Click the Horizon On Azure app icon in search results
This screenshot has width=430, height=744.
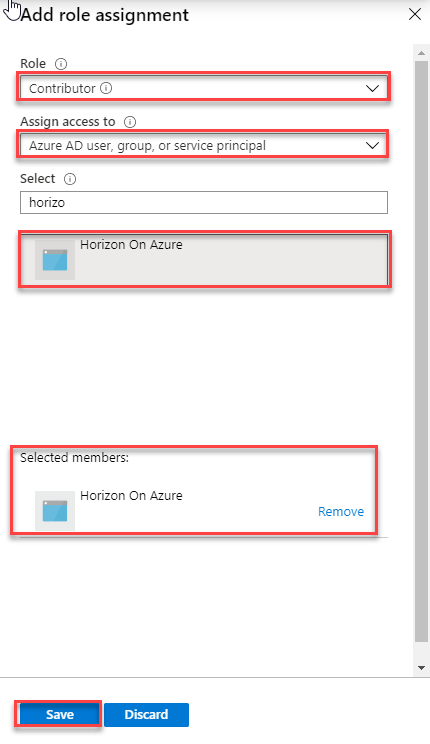coord(55,260)
